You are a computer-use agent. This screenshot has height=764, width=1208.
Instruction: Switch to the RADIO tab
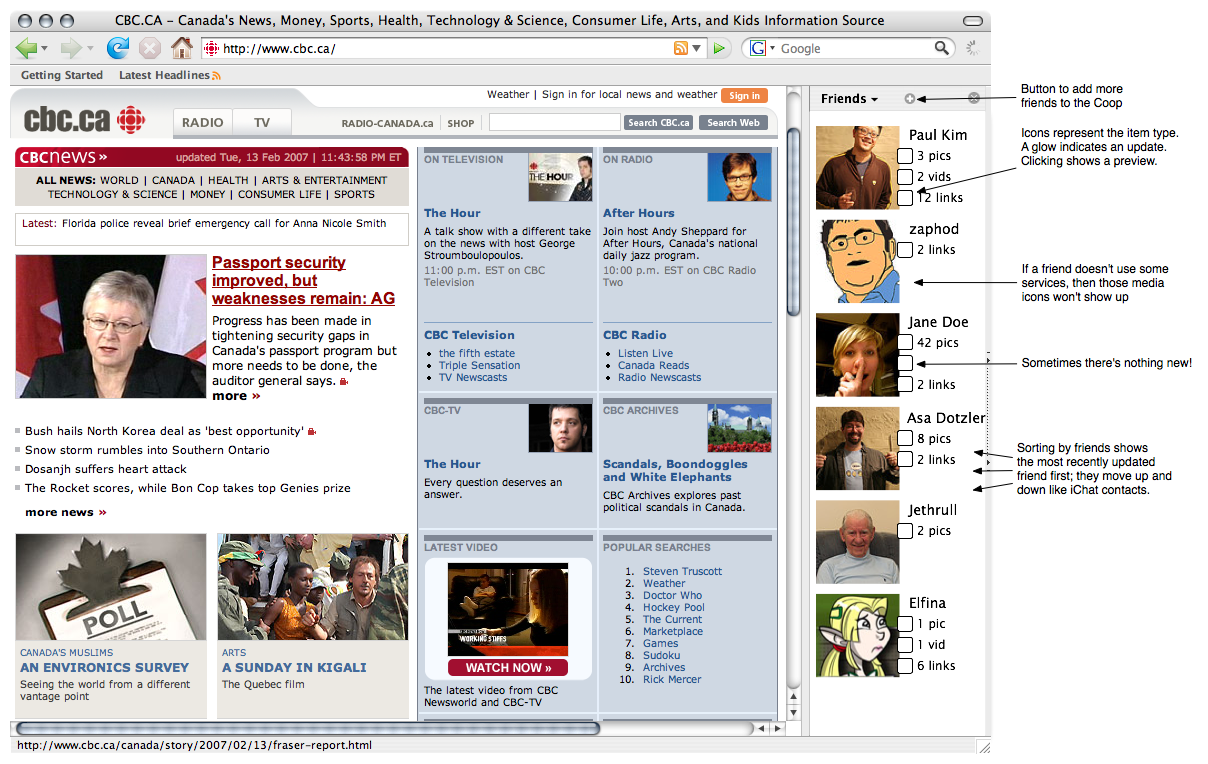tap(203, 122)
